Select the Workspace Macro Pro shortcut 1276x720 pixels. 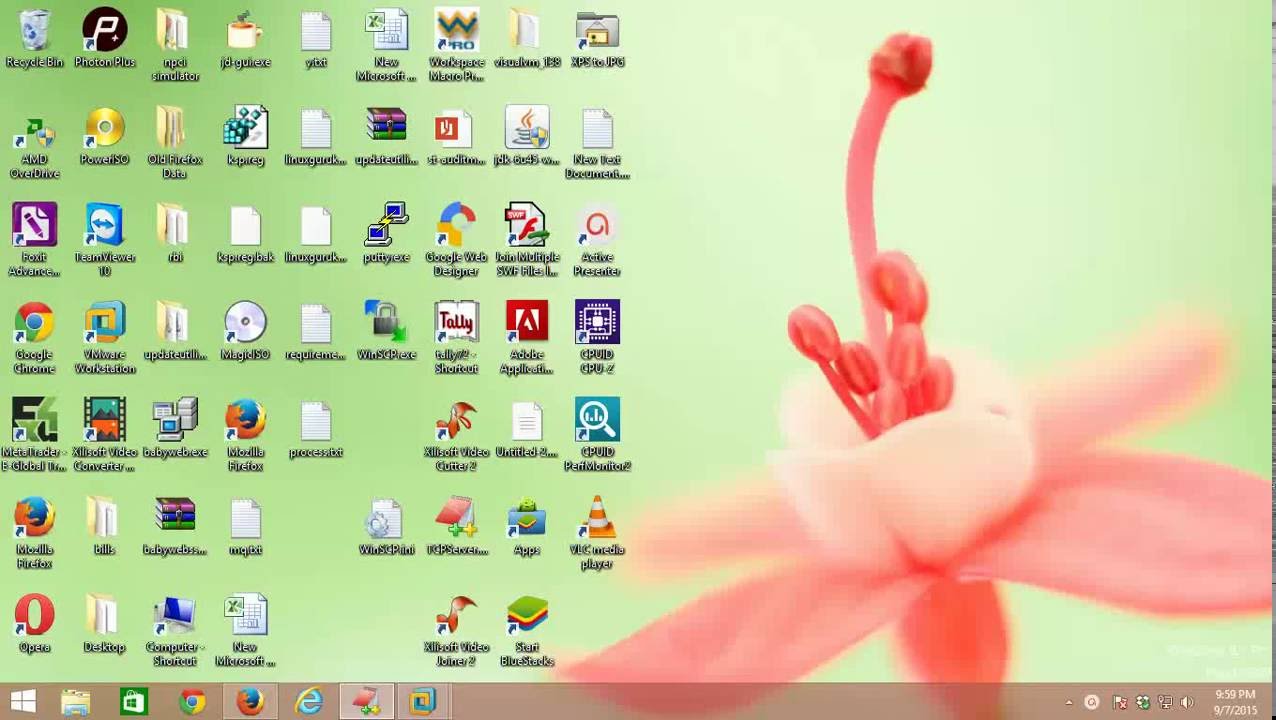click(x=456, y=30)
